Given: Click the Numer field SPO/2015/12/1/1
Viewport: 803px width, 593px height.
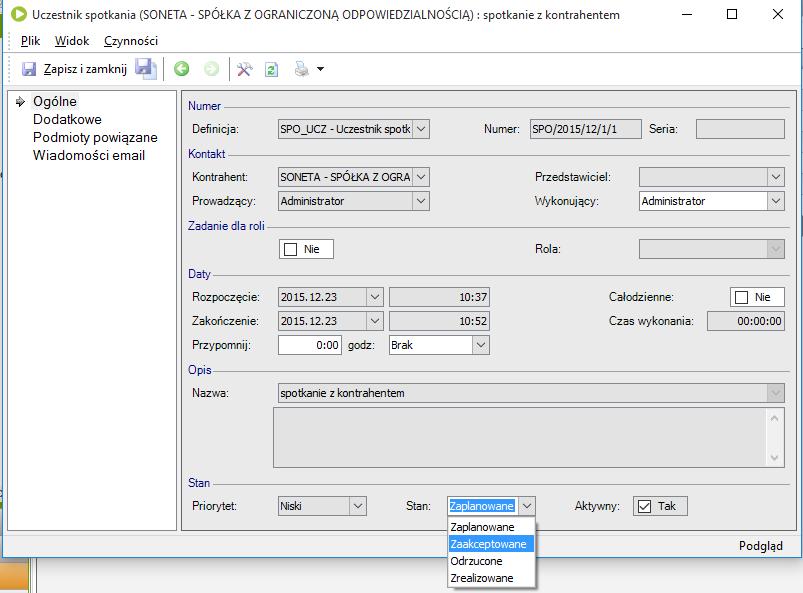Looking at the screenshot, I should coord(585,129).
